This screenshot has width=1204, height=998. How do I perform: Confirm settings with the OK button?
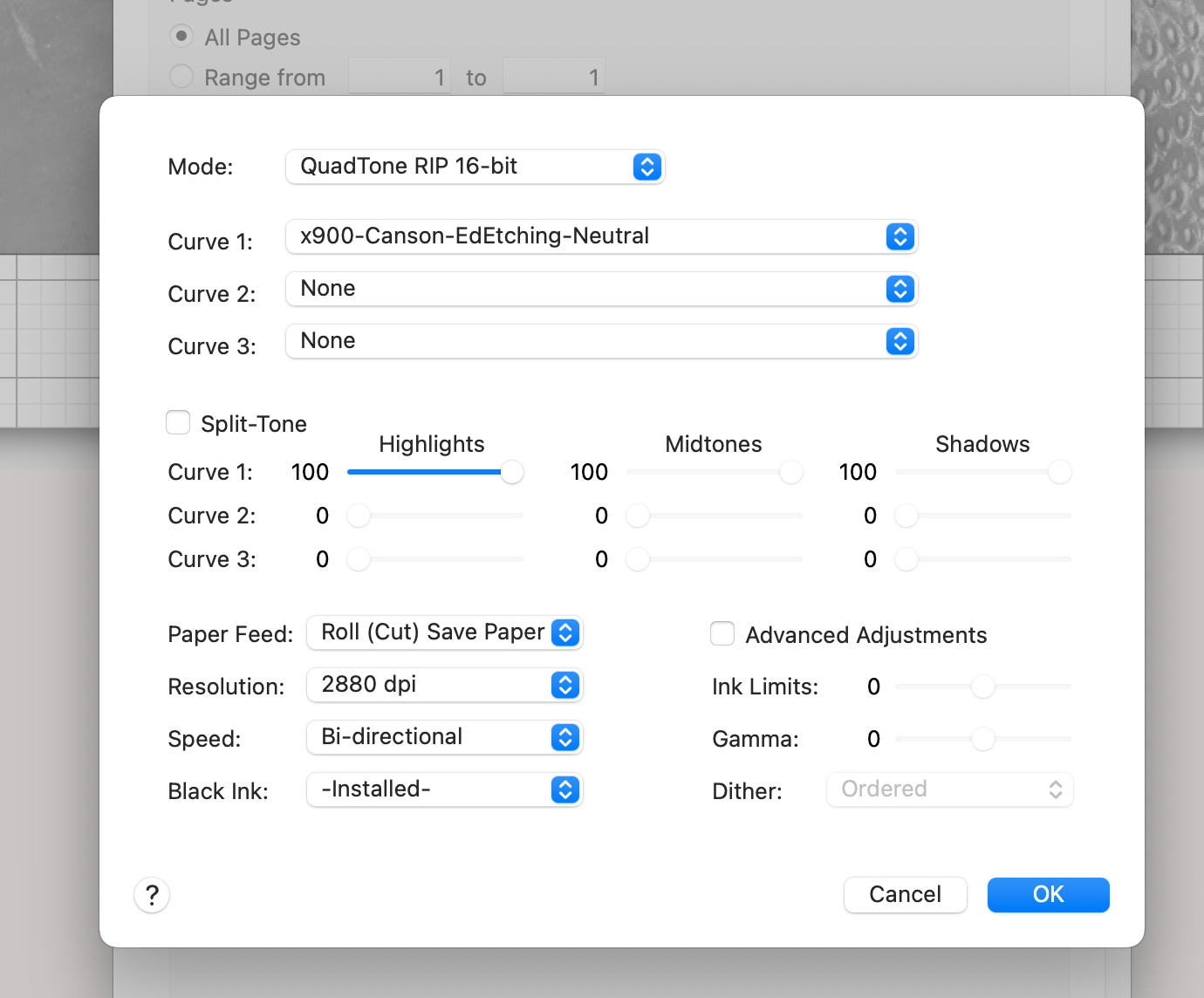coord(1049,895)
